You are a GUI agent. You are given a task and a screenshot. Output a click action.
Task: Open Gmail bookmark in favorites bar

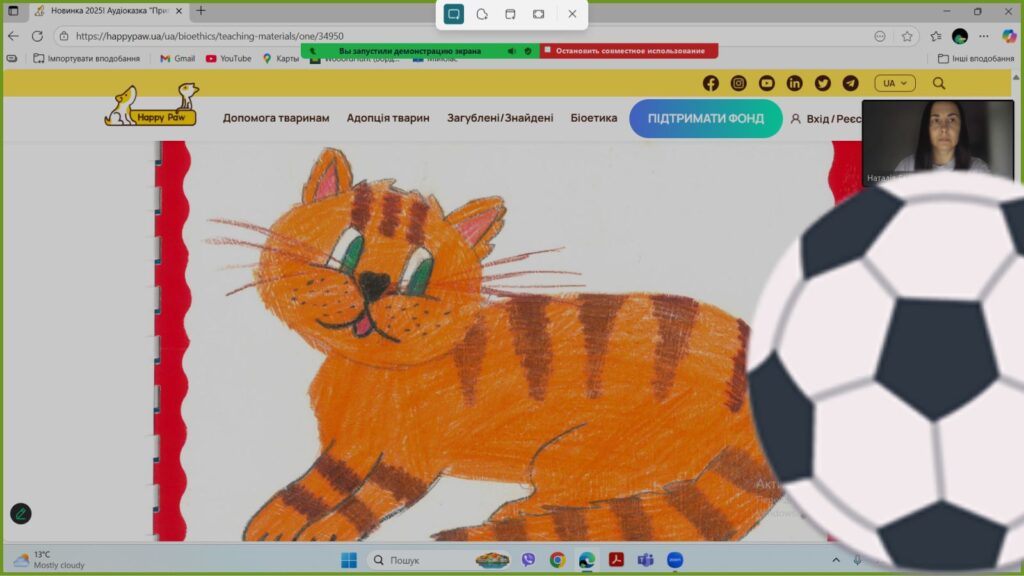(177, 59)
